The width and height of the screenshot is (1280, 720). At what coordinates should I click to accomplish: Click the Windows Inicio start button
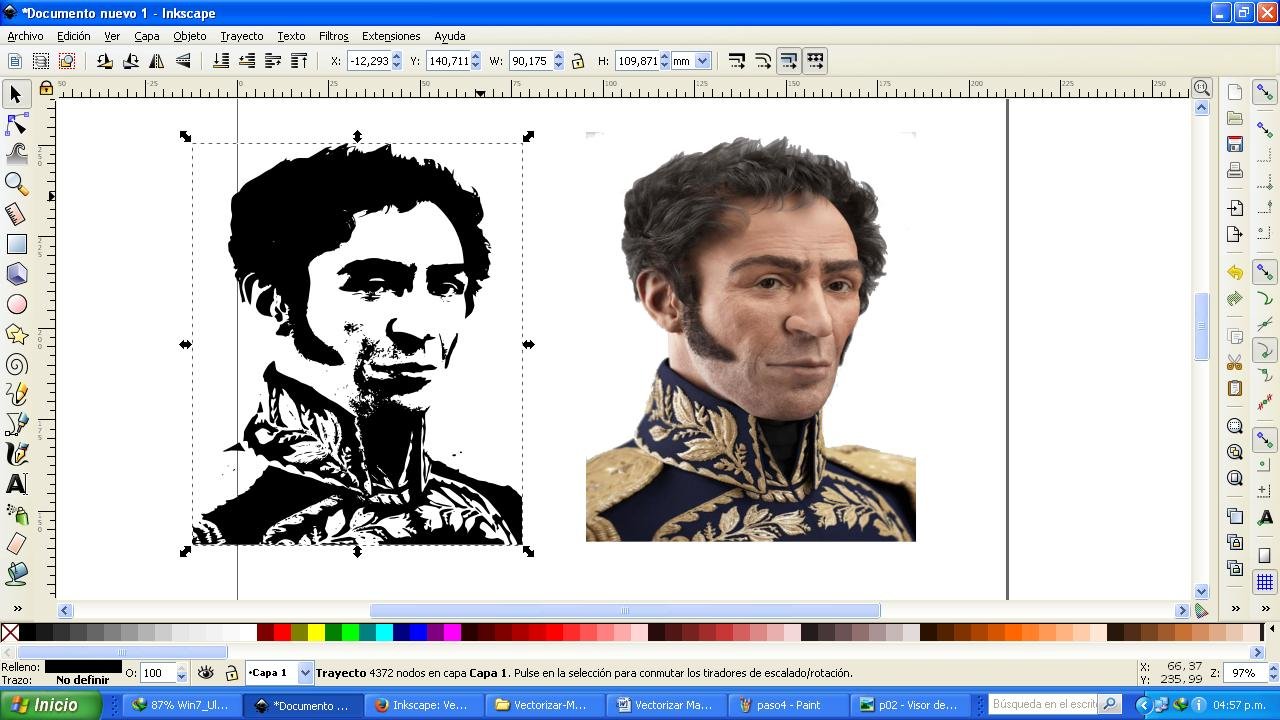click(50, 705)
